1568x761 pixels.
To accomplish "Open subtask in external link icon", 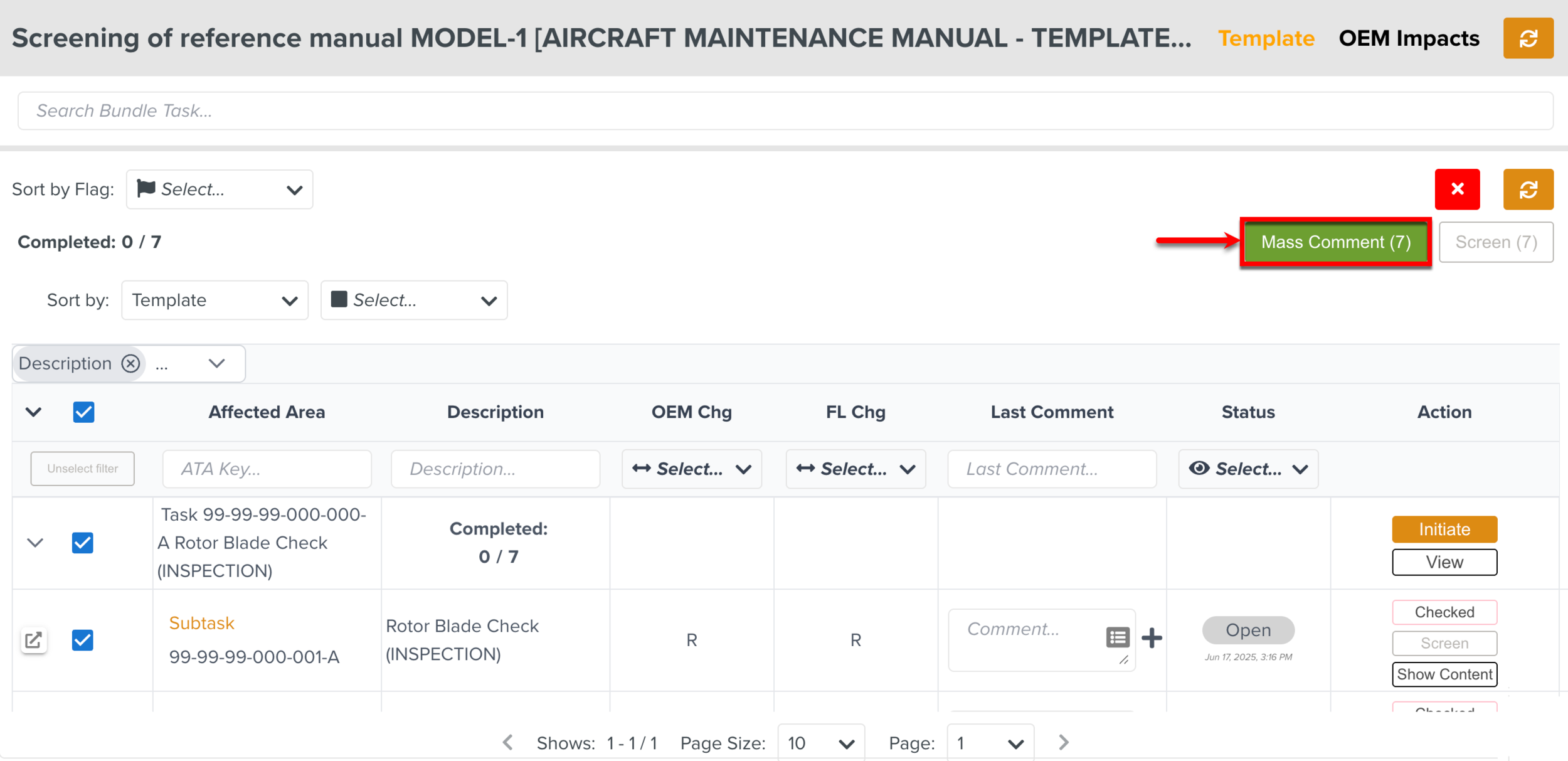I will click(x=33, y=640).
